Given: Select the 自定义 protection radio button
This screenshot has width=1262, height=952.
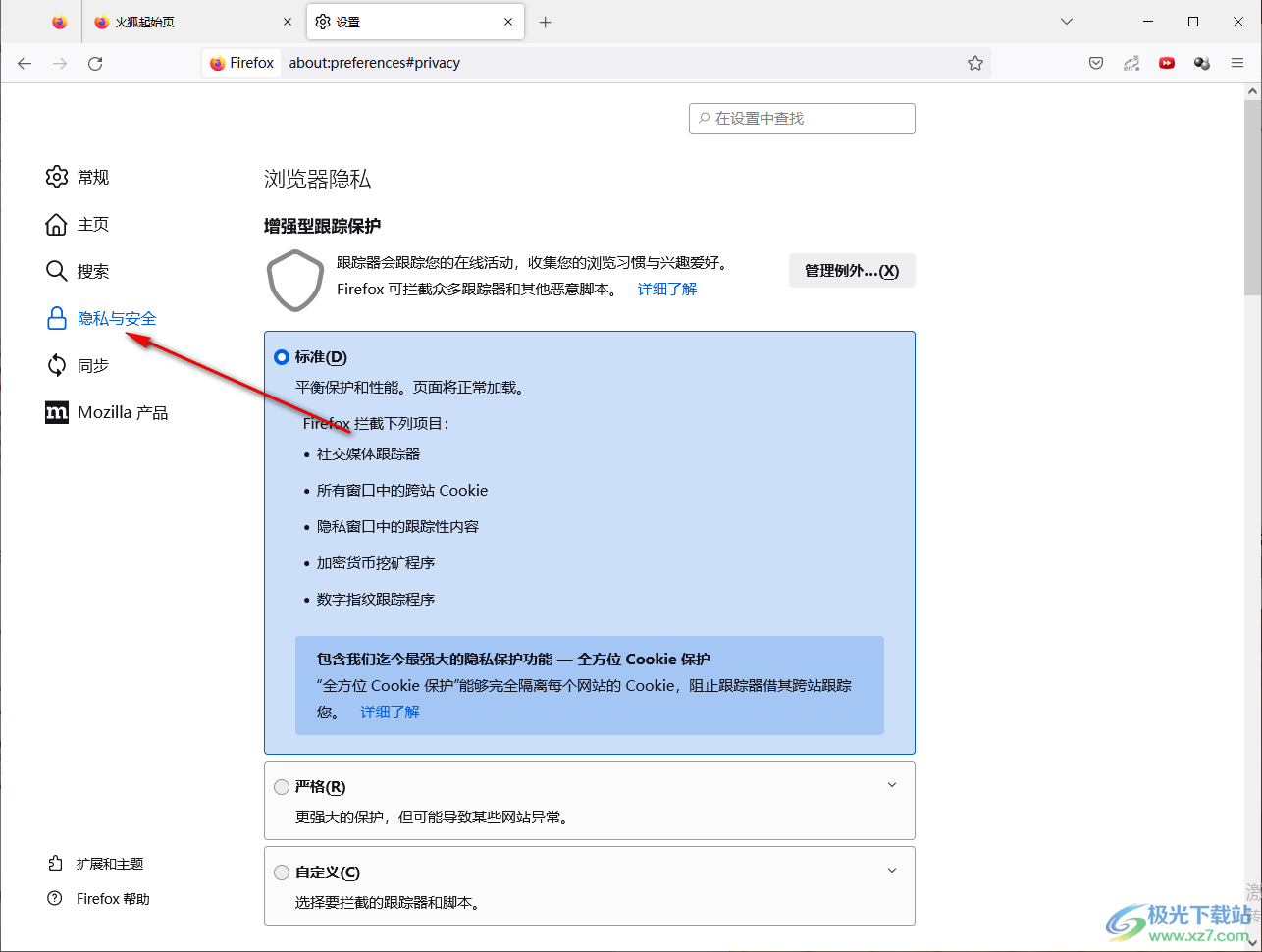Looking at the screenshot, I should point(282,873).
